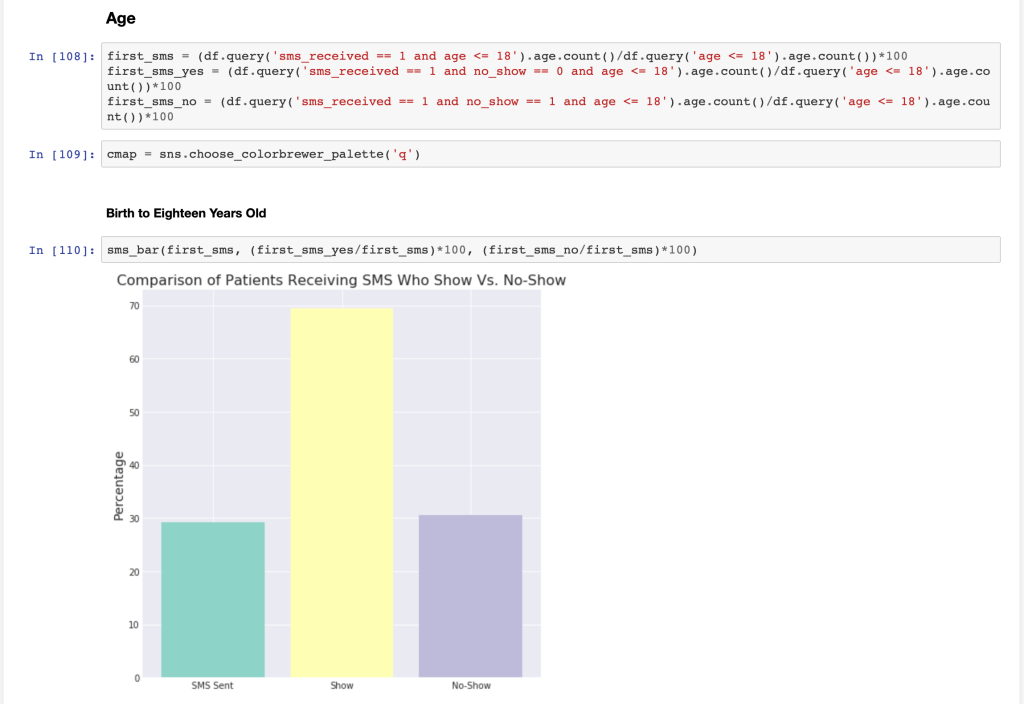This screenshot has width=1024, height=704.
Task: Click the purple No-Show bar
Action: (x=470, y=595)
